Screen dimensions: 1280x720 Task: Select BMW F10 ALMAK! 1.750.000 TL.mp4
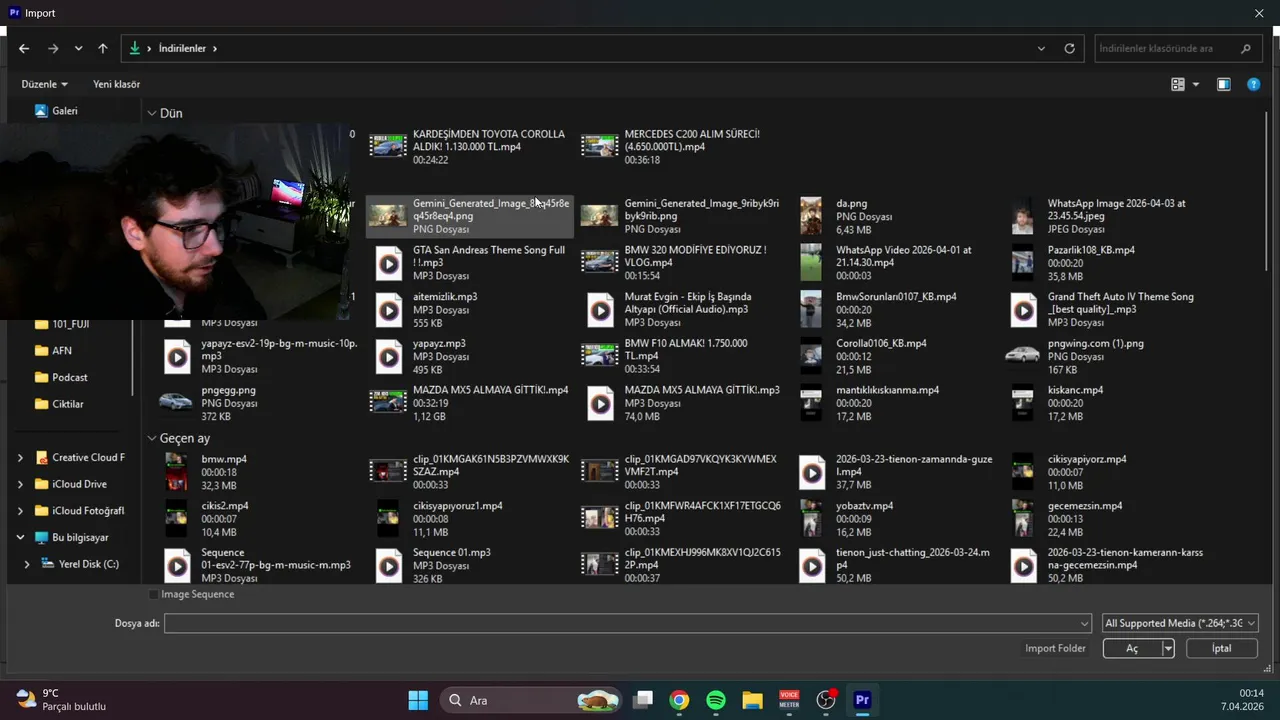point(680,356)
